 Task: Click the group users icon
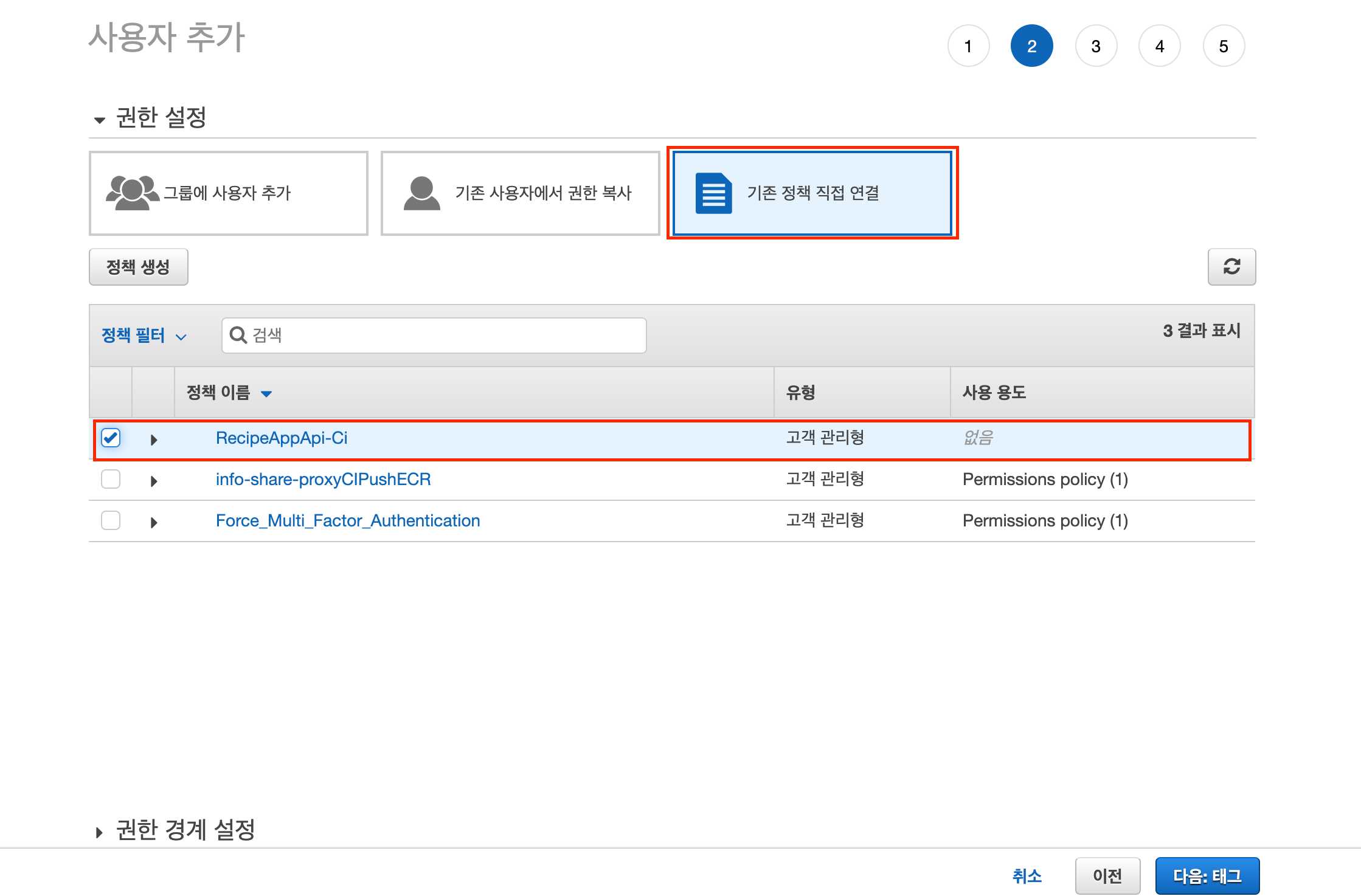click(132, 193)
